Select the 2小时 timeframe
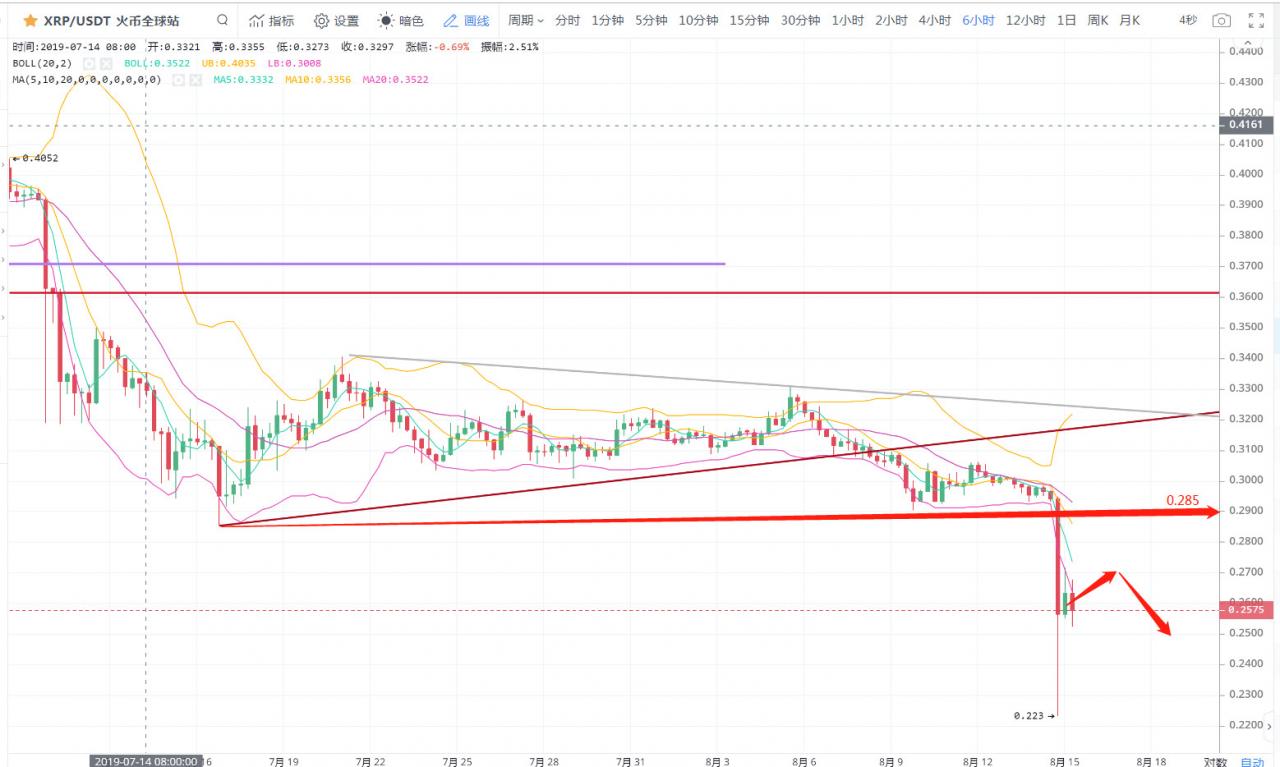 891,20
